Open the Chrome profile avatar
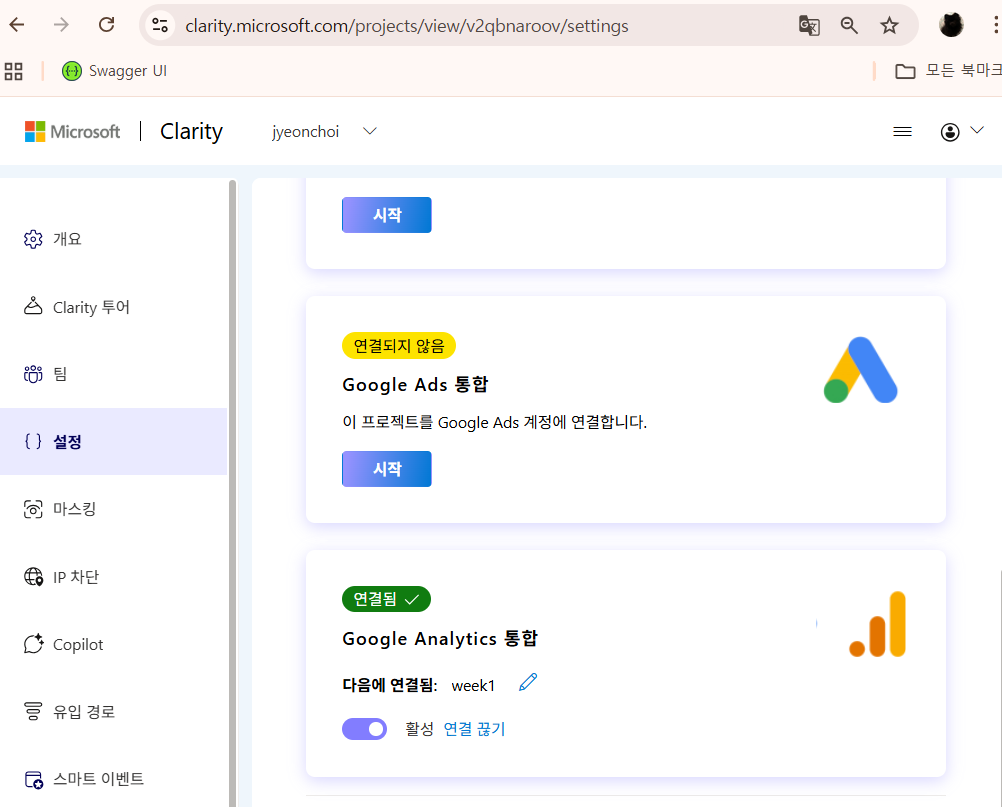The height and width of the screenshot is (807, 1002). coord(951,25)
